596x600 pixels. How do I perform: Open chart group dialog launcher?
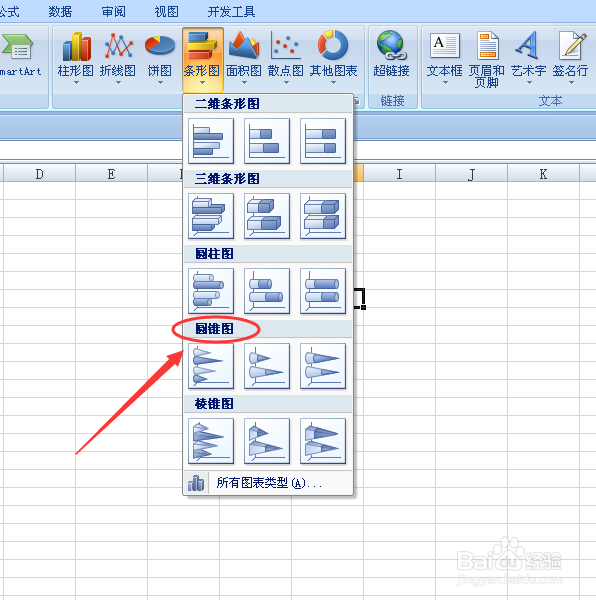(x=357, y=101)
